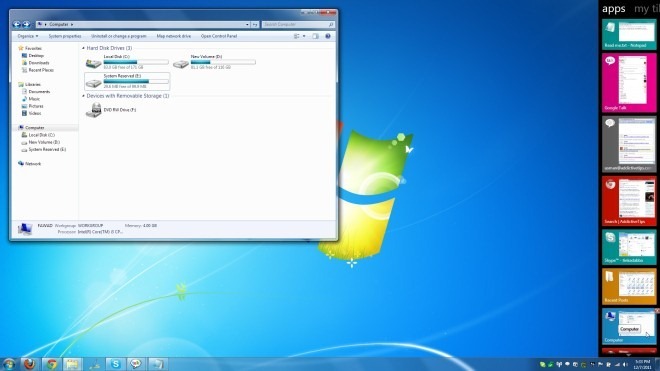Open the view options dropdown arrow

coord(304,36)
